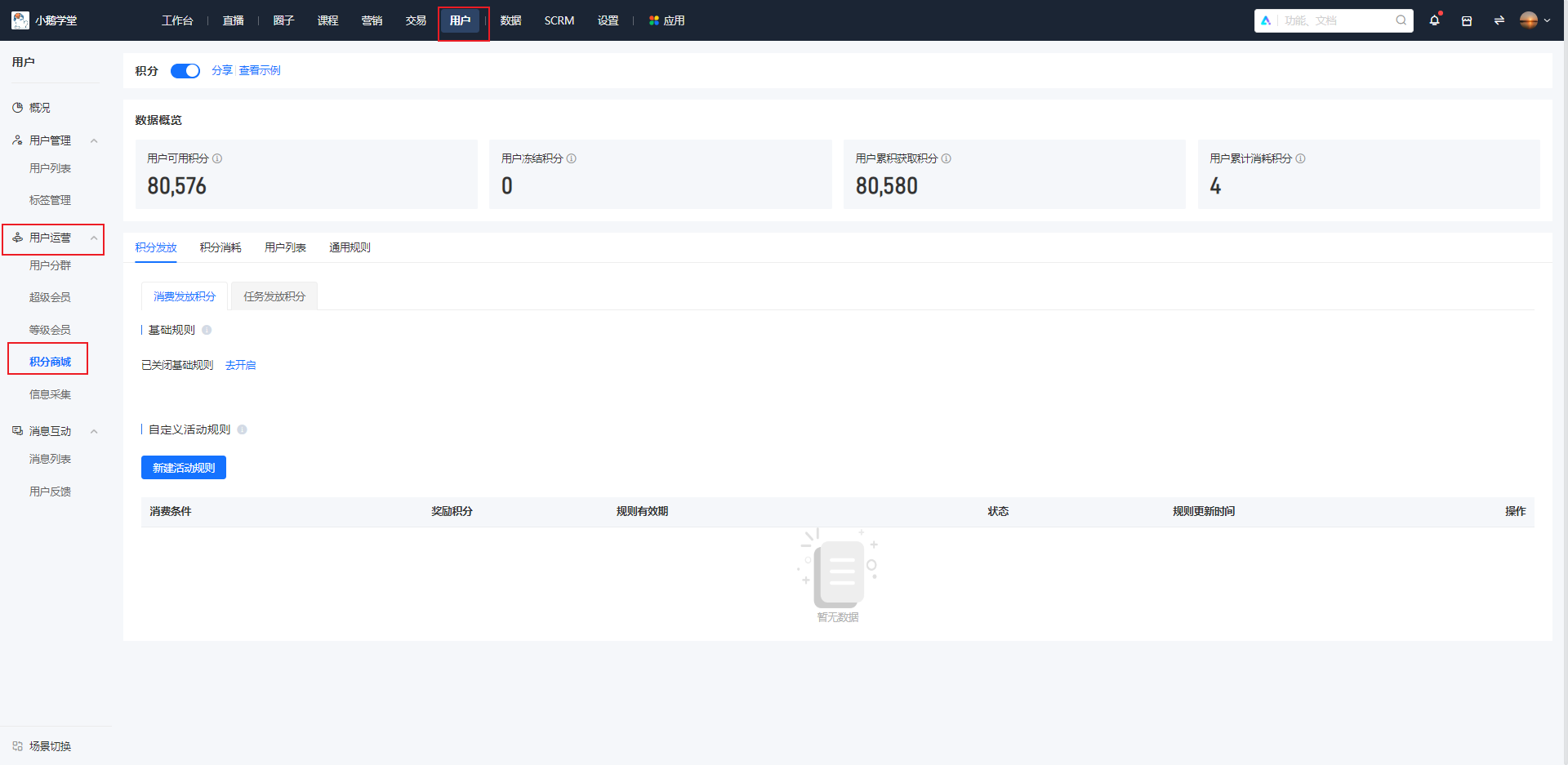1568x765 pixels.
Task: Open 数据 in the top navigation
Action: (510, 20)
